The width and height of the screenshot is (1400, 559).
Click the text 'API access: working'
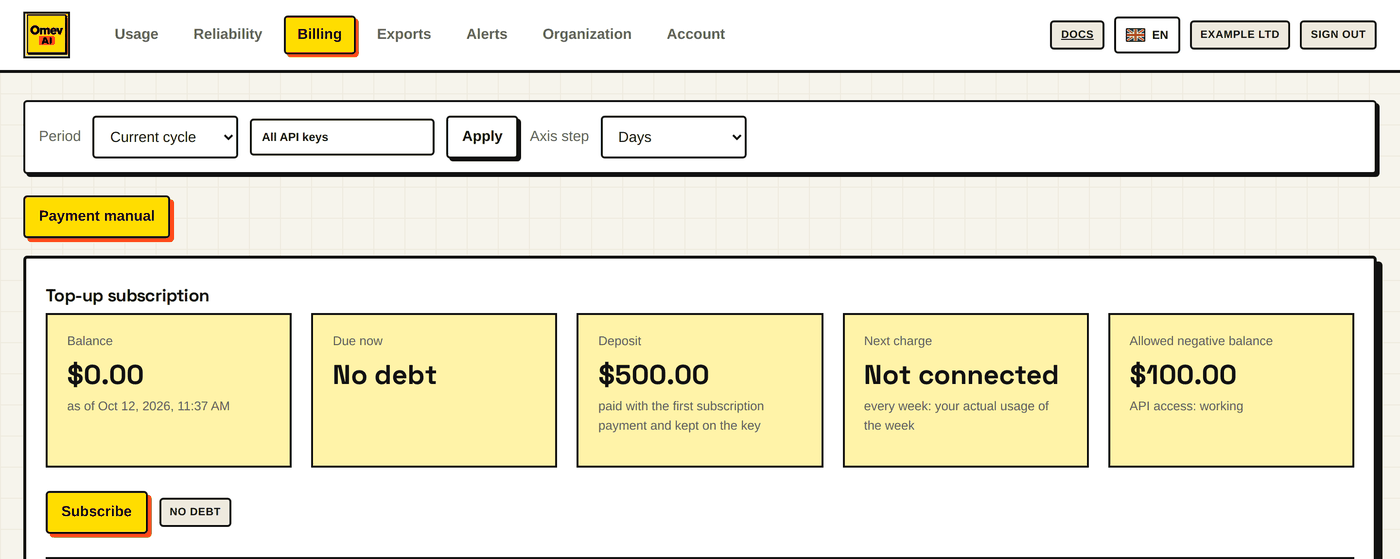(1186, 406)
